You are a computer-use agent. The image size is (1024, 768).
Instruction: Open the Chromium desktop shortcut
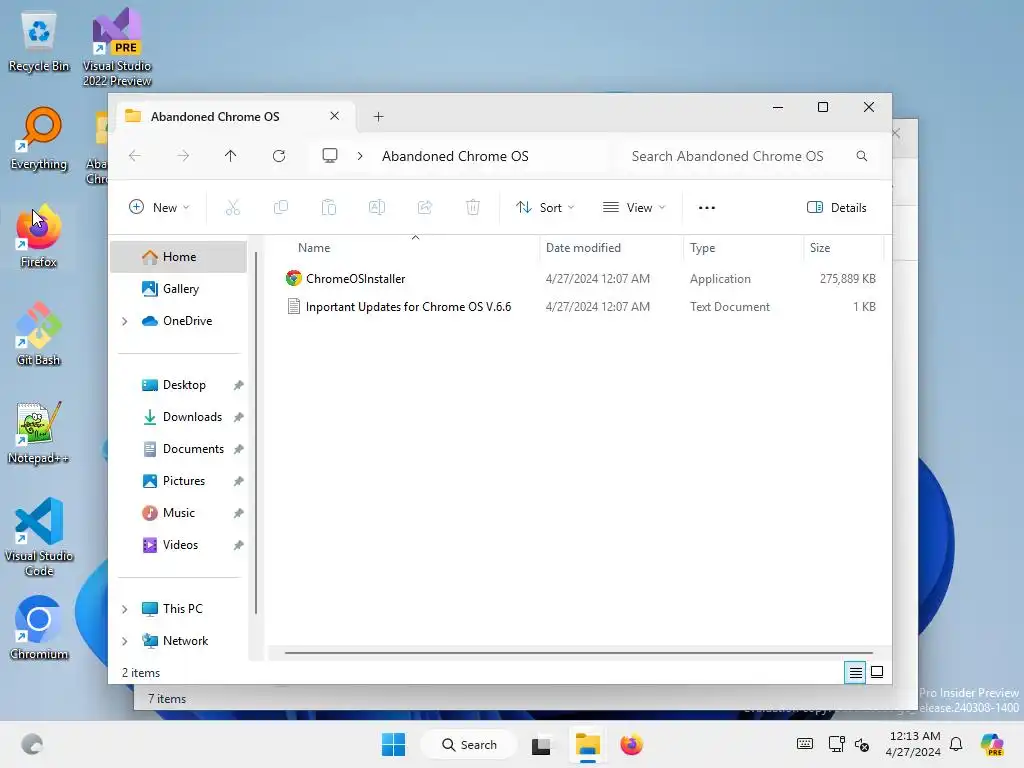pos(39,628)
